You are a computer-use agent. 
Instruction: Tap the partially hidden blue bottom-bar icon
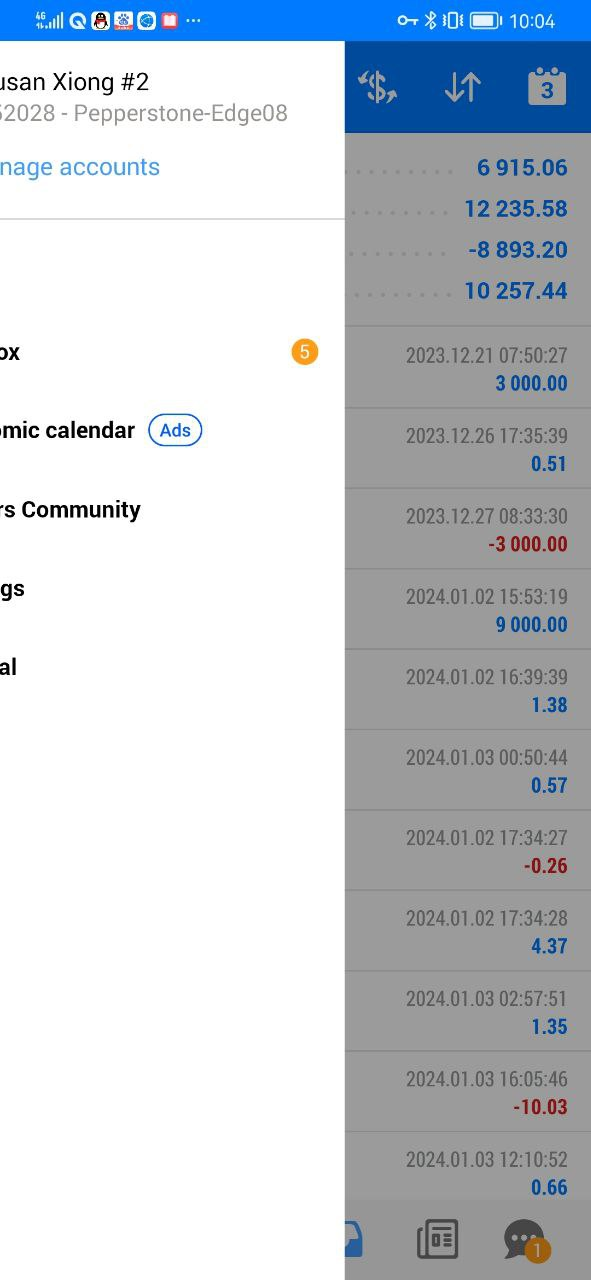click(353, 1239)
